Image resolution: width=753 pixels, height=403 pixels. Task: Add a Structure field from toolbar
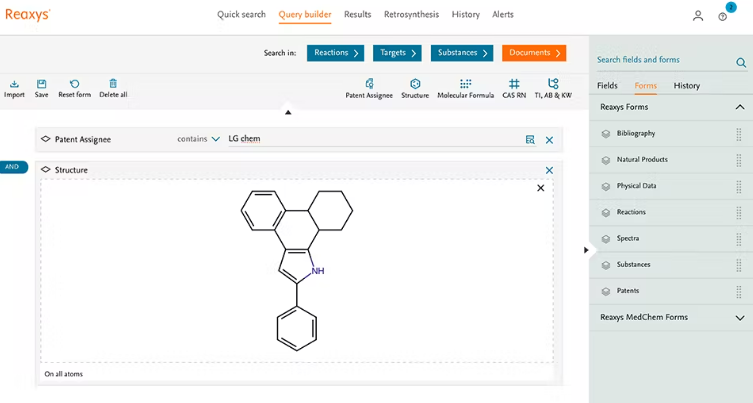tap(415, 89)
